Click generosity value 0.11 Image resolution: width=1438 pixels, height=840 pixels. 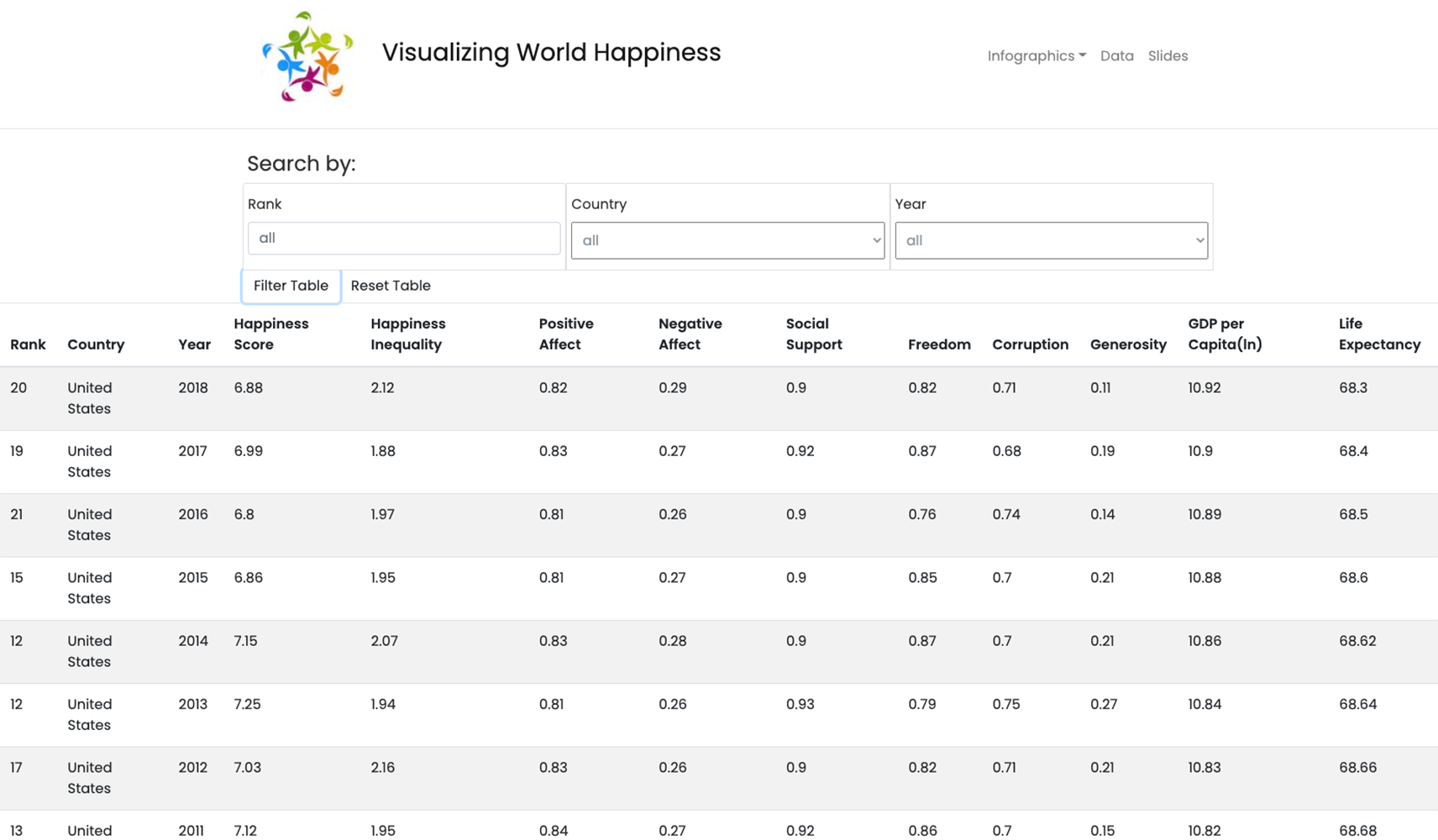(1100, 388)
